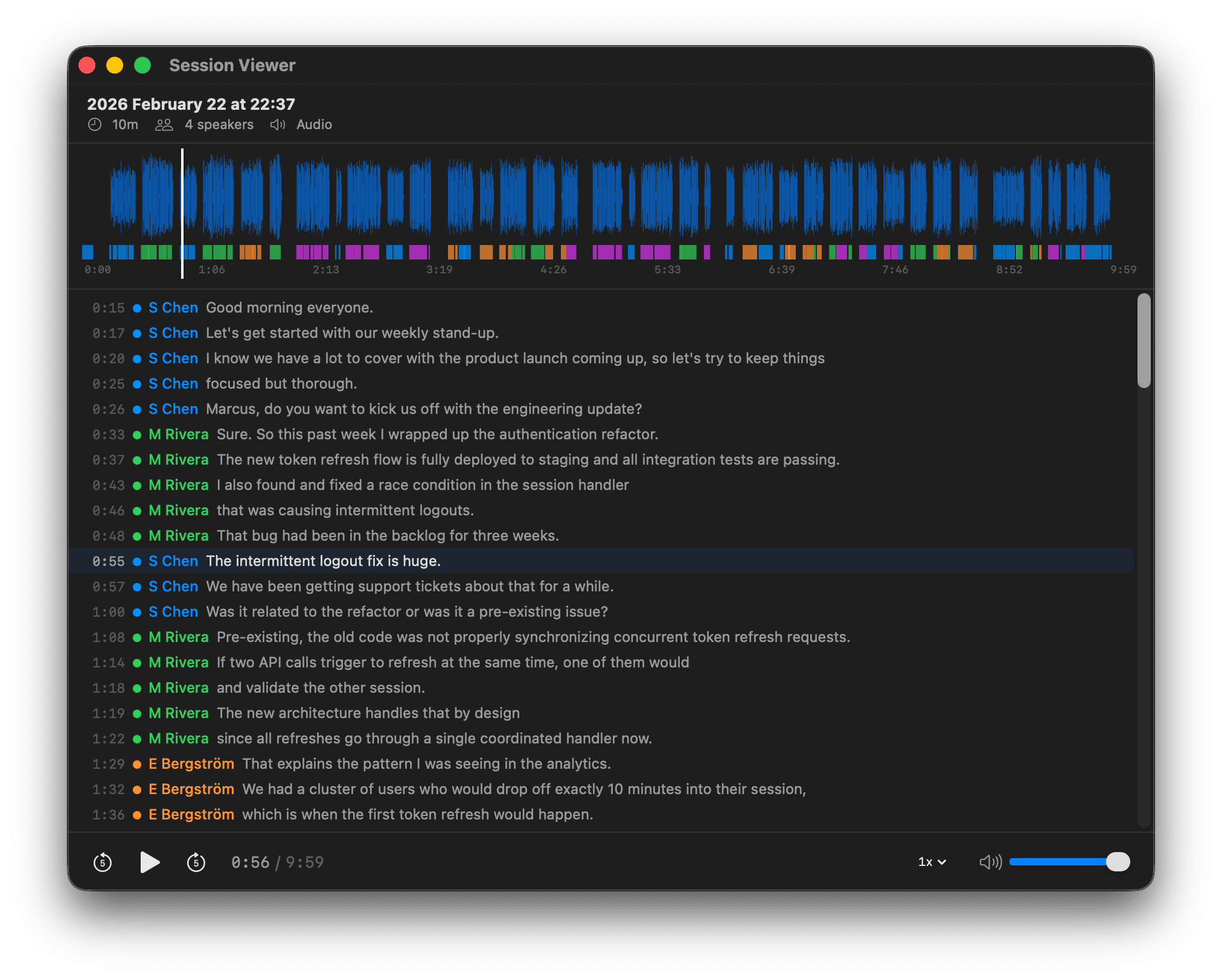Click the orange speaker dot beside E Bergström at 1:29

coord(137,763)
